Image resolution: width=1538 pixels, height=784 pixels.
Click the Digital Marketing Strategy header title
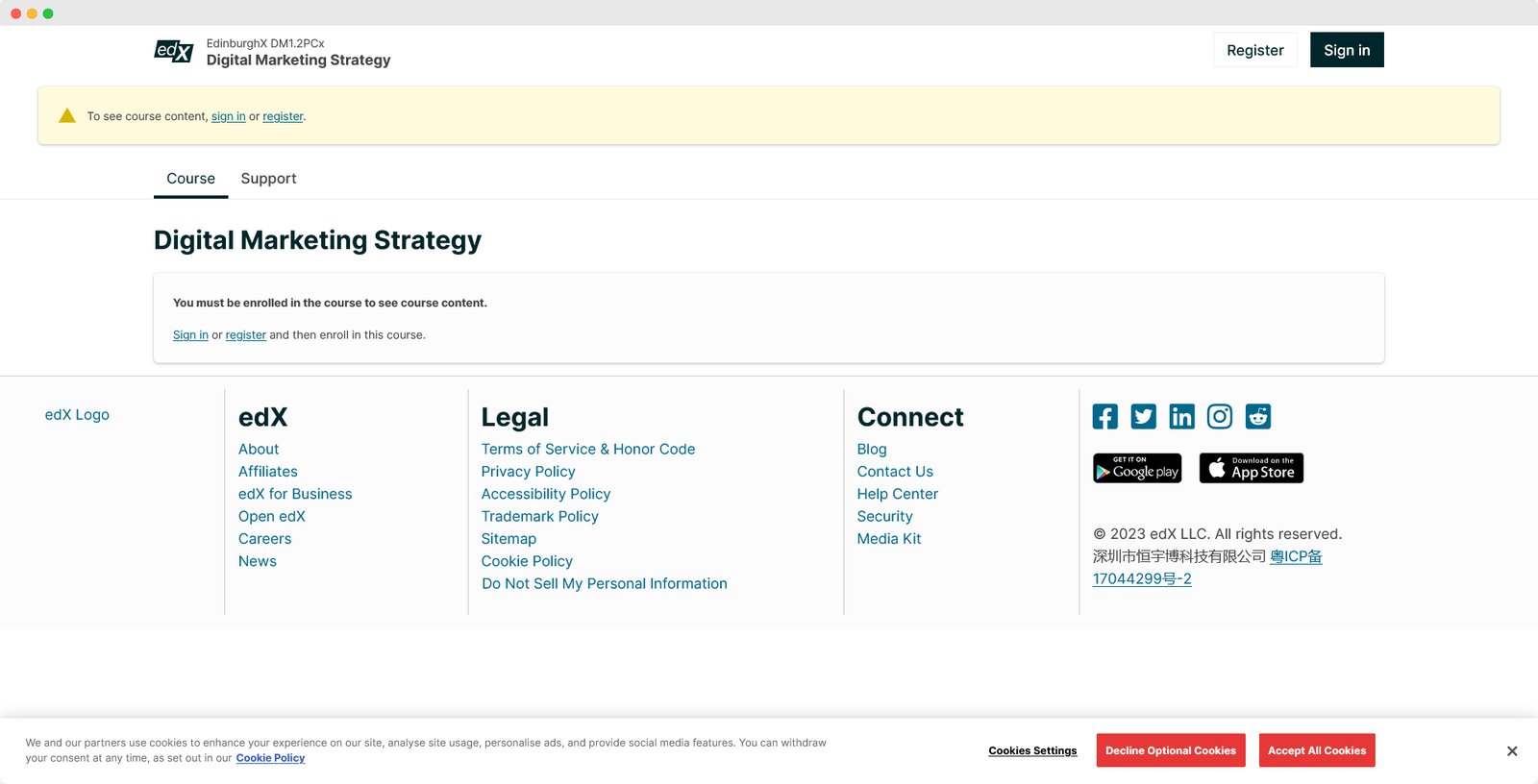(299, 60)
